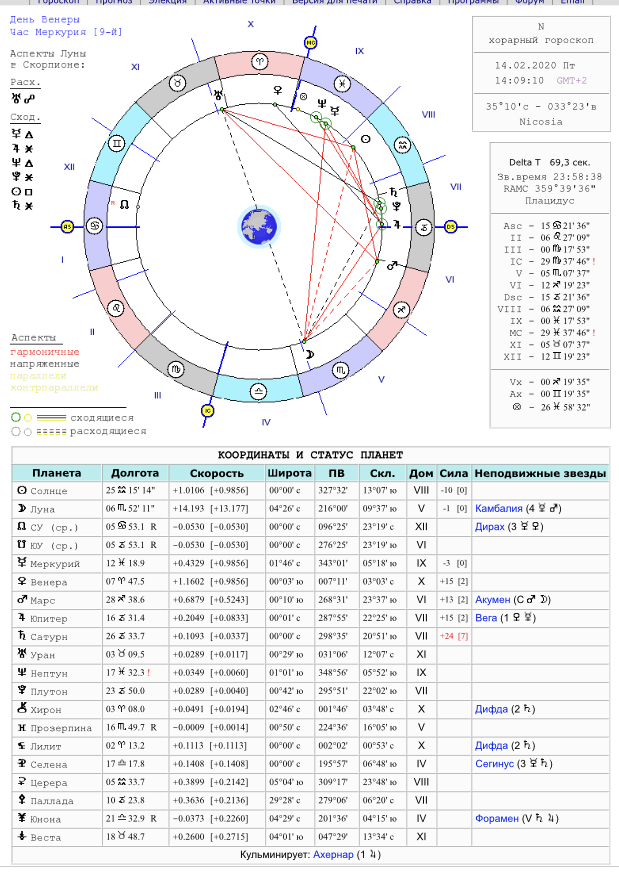Image resolution: width=619 pixels, height=874 pixels.
Task: Click the Moon glyph inside the chart
Action: coord(310,354)
